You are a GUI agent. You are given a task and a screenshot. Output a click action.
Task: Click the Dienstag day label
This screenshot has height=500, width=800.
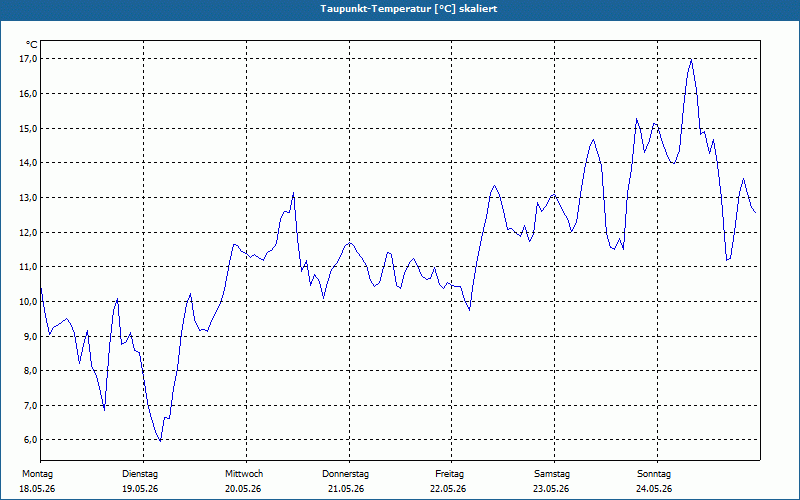click(x=140, y=474)
